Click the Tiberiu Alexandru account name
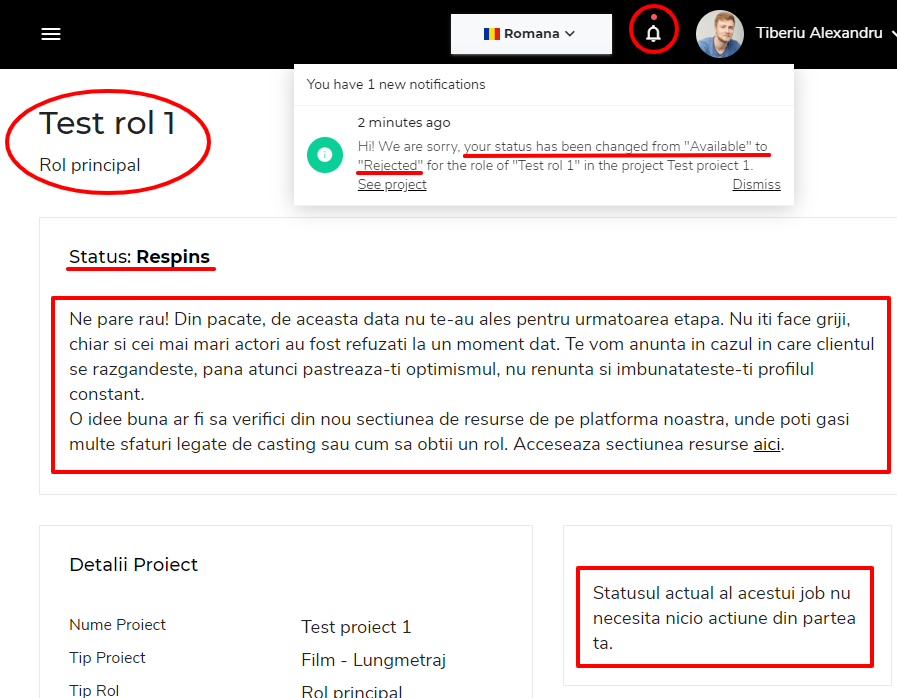 tap(819, 33)
